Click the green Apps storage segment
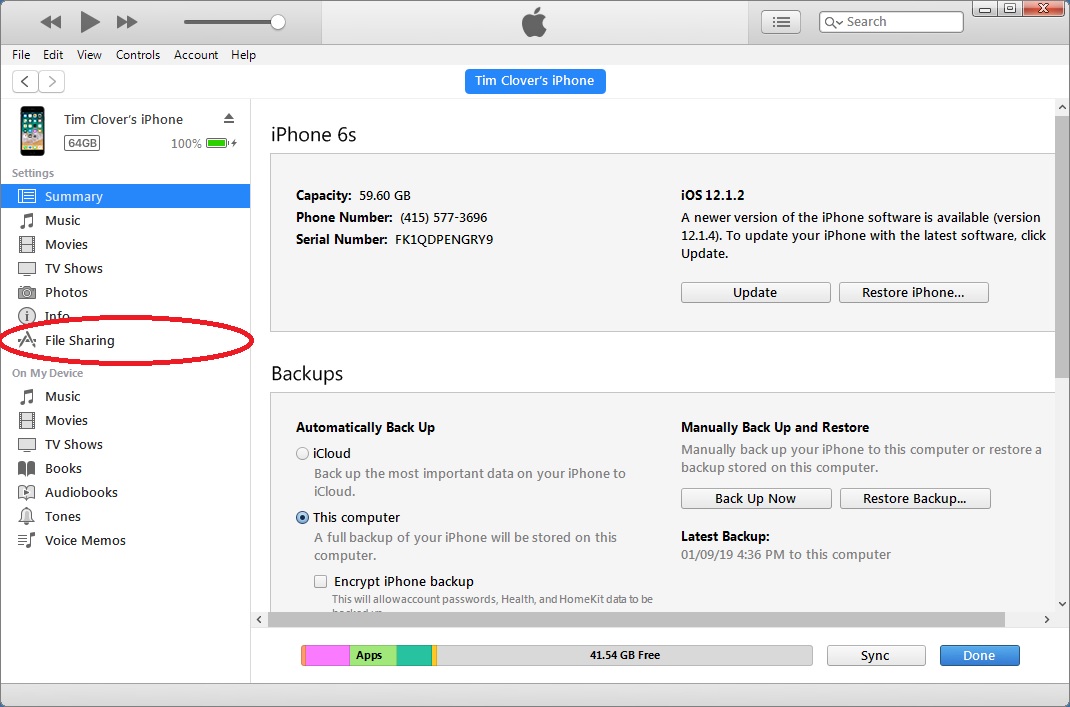The width and height of the screenshot is (1070, 707). [x=373, y=655]
